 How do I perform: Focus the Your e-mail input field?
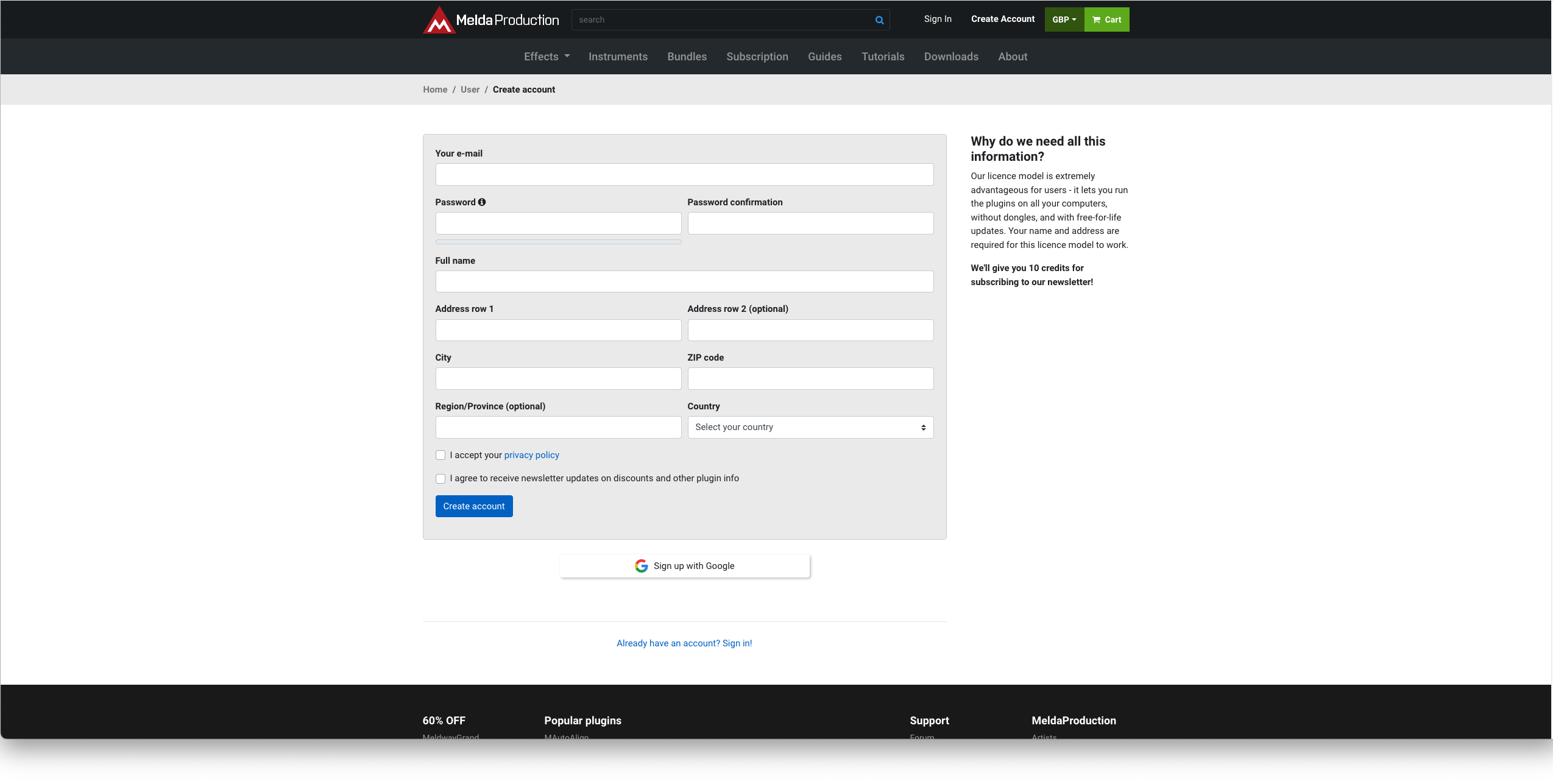click(x=684, y=175)
